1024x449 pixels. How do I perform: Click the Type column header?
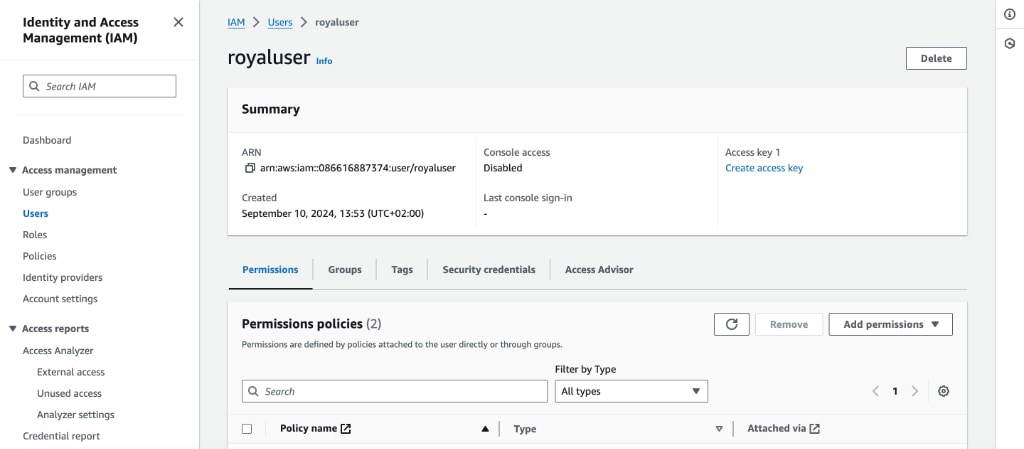click(525, 429)
